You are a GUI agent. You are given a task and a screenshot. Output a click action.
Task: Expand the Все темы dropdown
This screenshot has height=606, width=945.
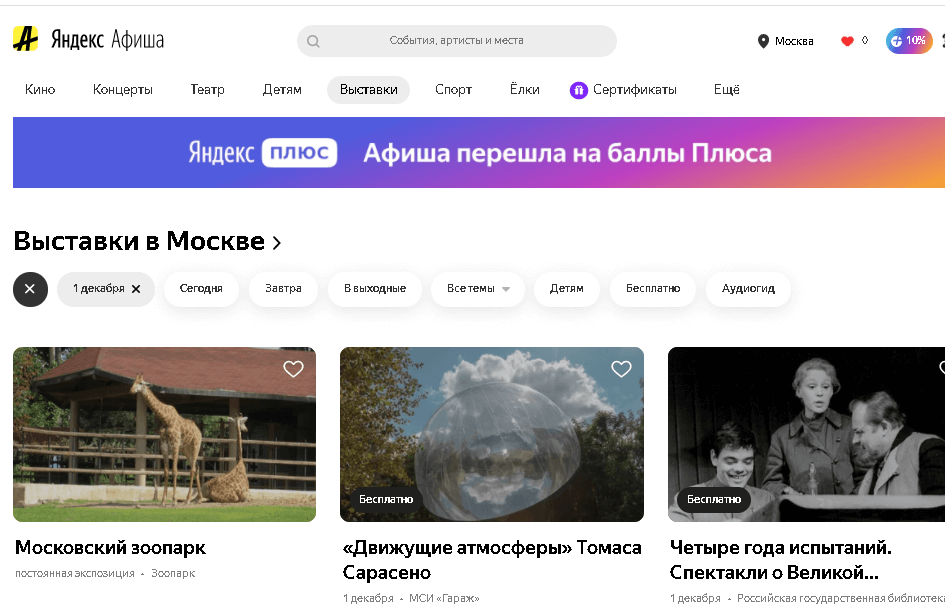tap(478, 289)
